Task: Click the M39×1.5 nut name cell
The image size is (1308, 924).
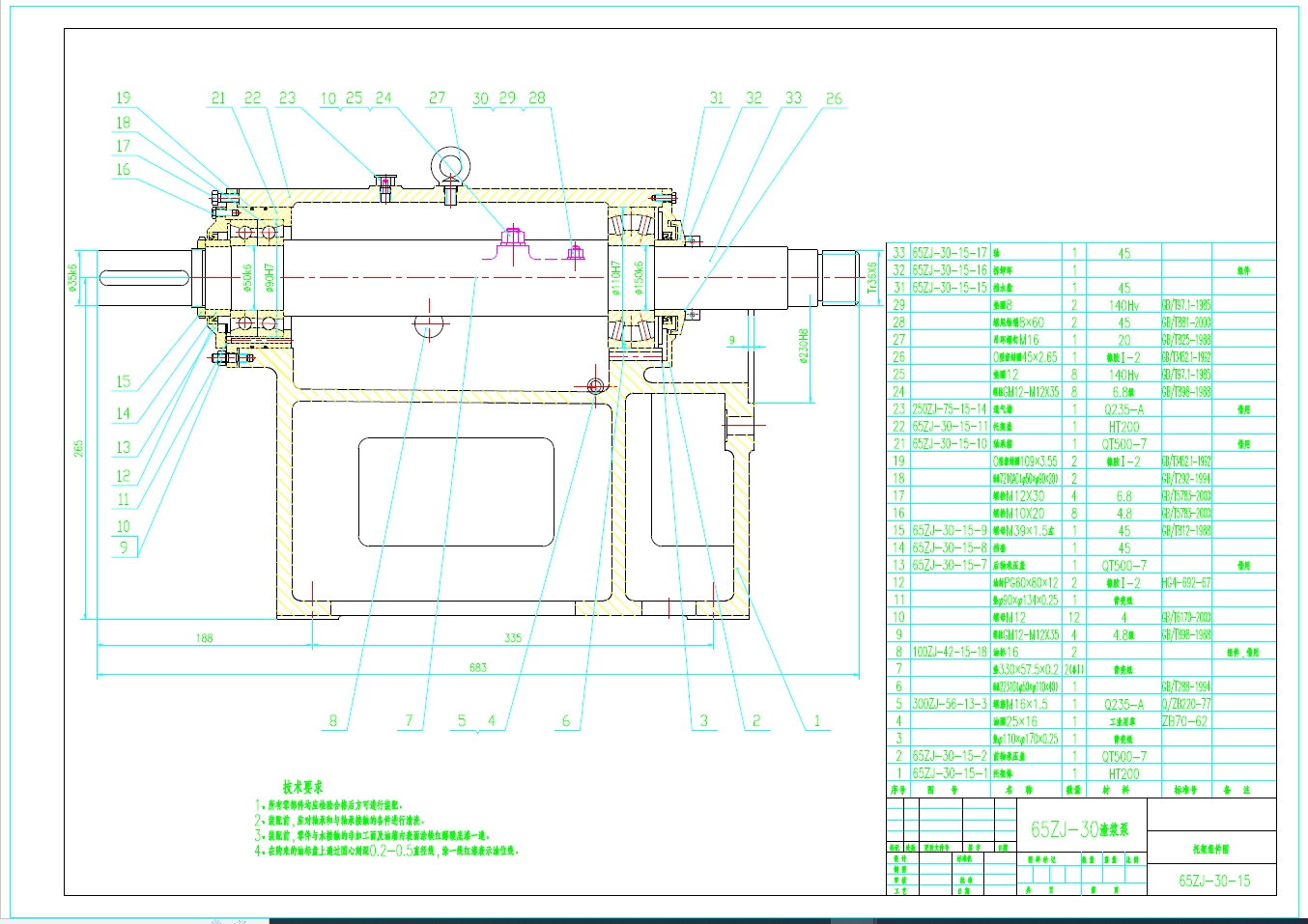Action: (1023, 530)
